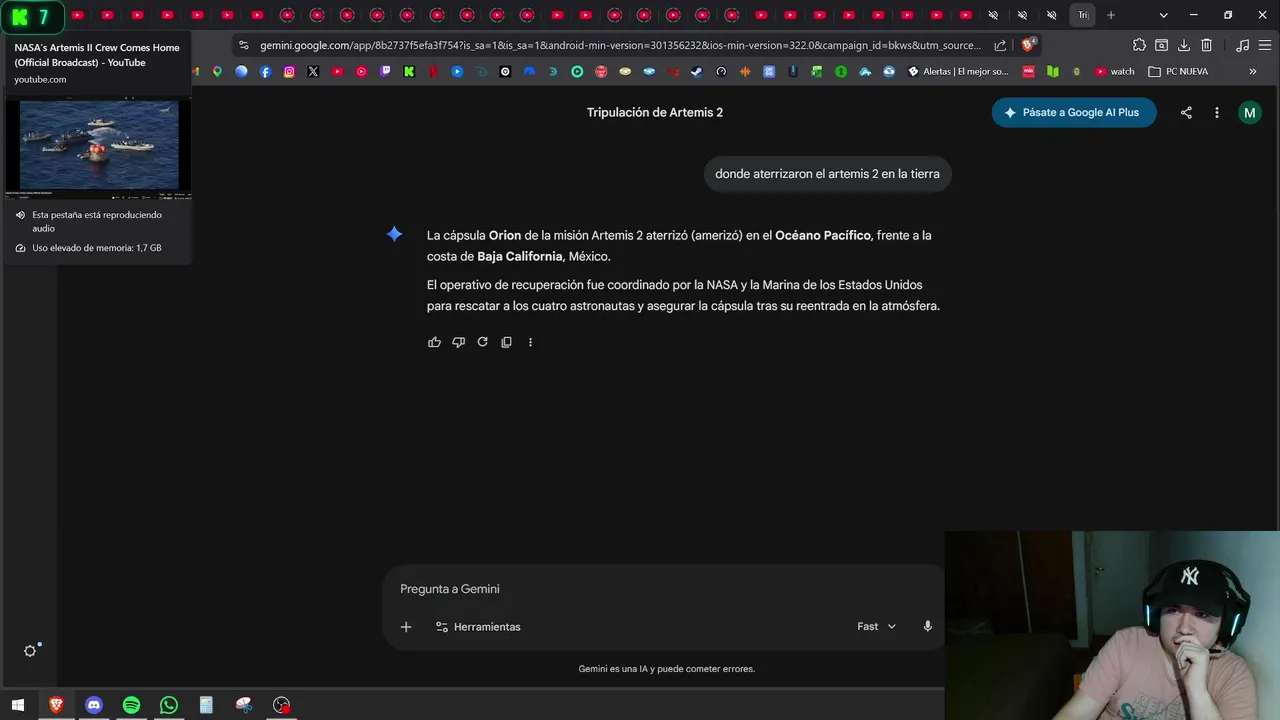Switch to the Kick tab labeled 7
Viewport: 1280px width, 720px height.
click(31, 17)
